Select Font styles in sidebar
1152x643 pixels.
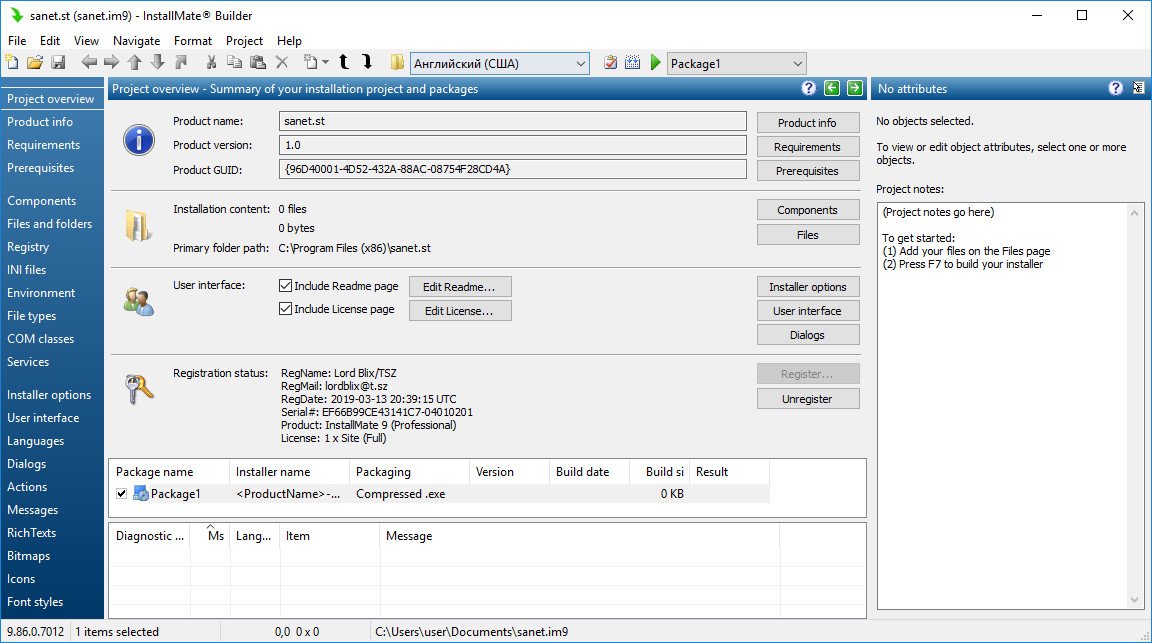point(35,602)
